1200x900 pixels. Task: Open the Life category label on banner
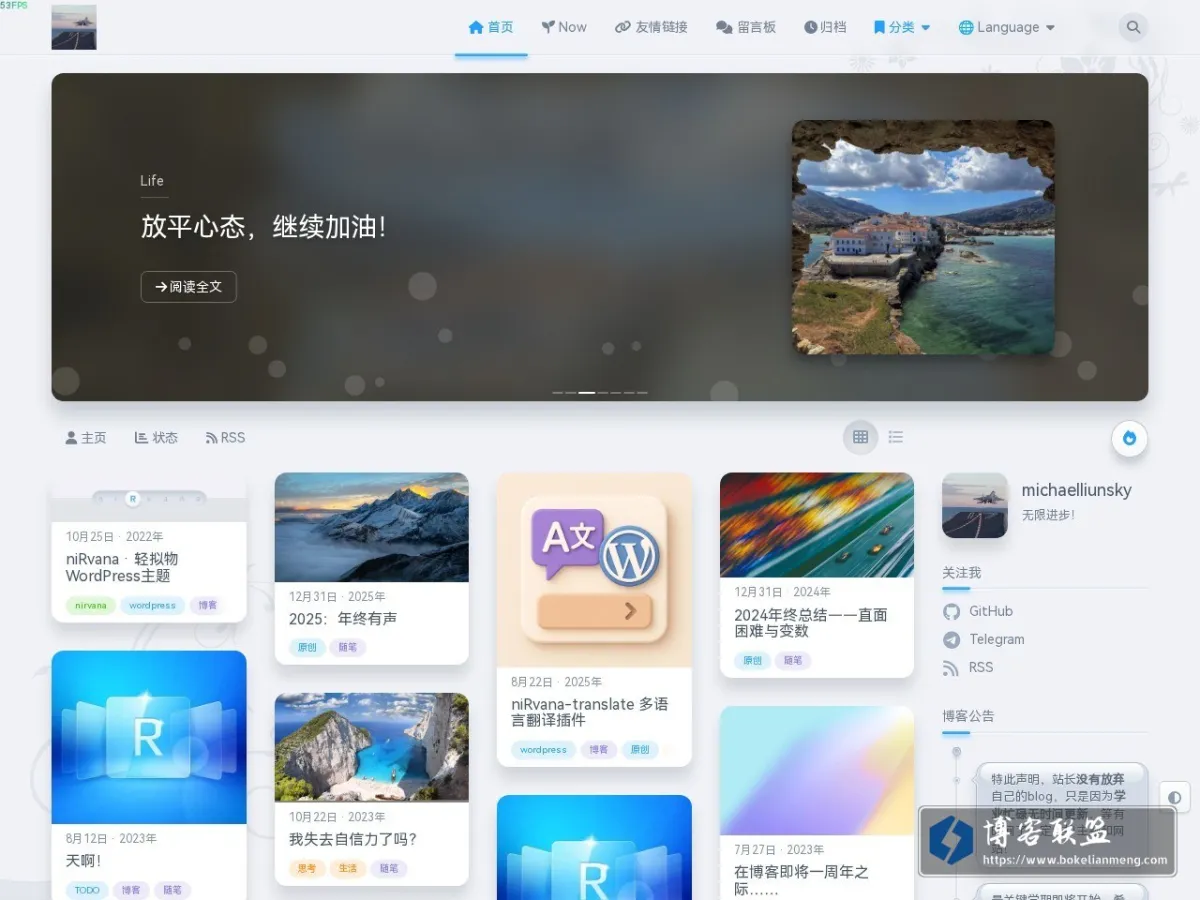coord(152,181)
